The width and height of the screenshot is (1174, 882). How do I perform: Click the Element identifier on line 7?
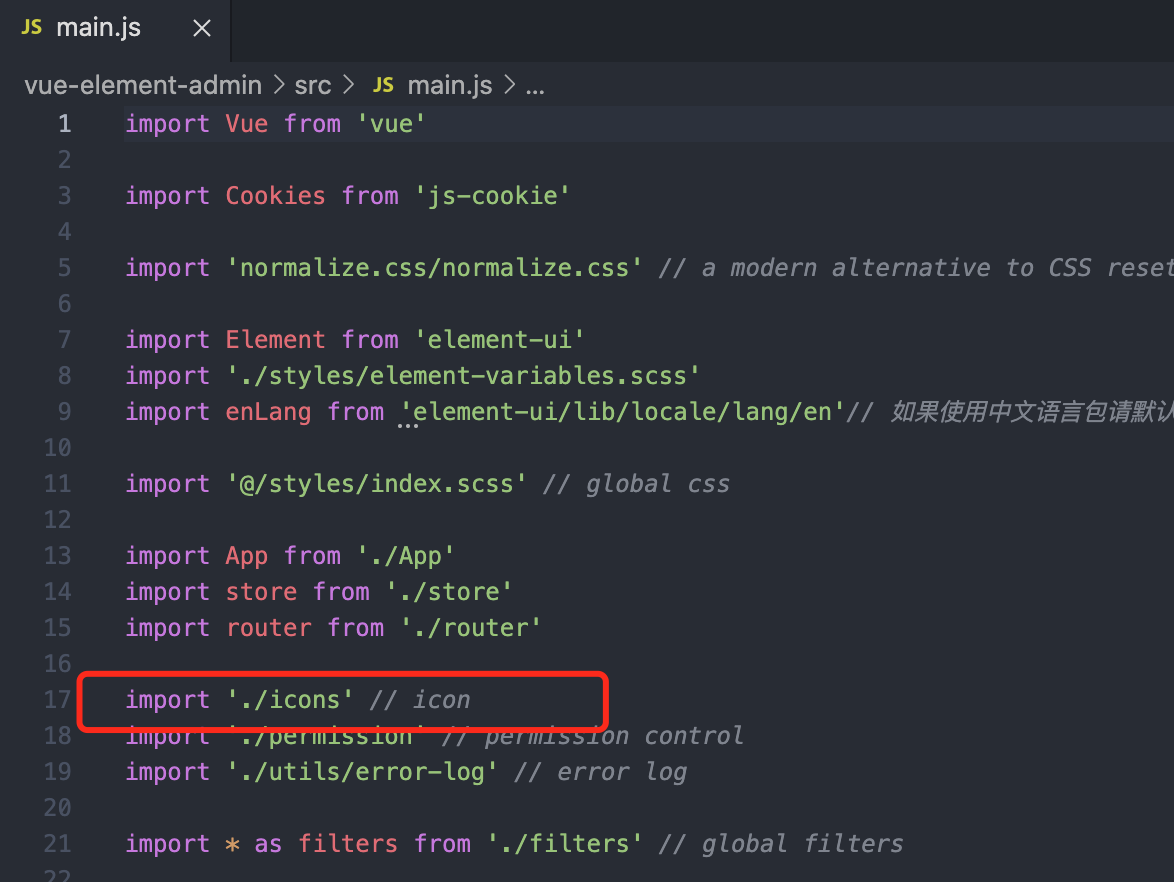click(x=276, y=340)
